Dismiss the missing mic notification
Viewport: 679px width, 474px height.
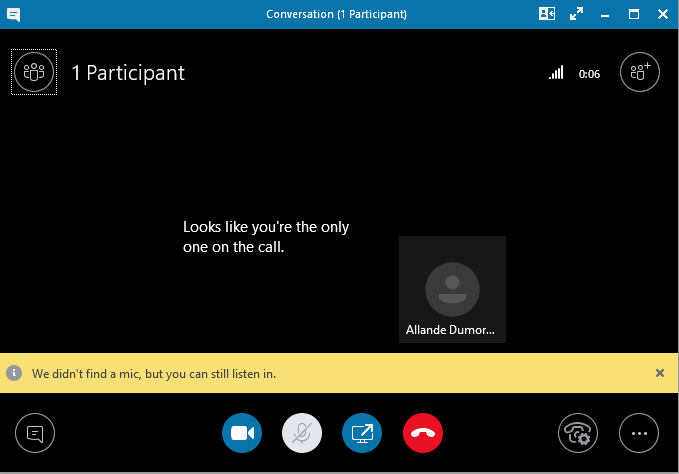[x=659, y=373]
